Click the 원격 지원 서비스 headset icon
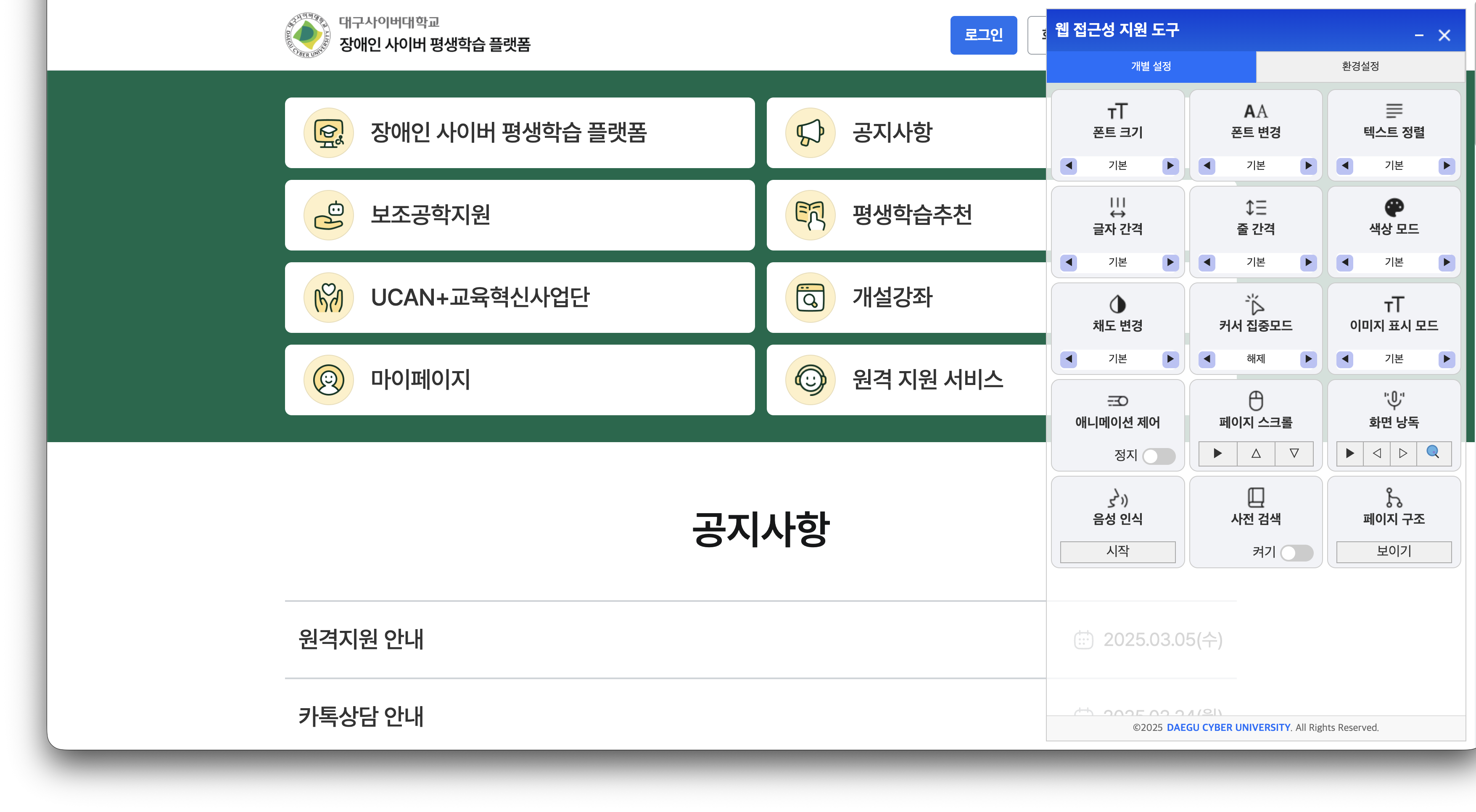 [809, 380]
